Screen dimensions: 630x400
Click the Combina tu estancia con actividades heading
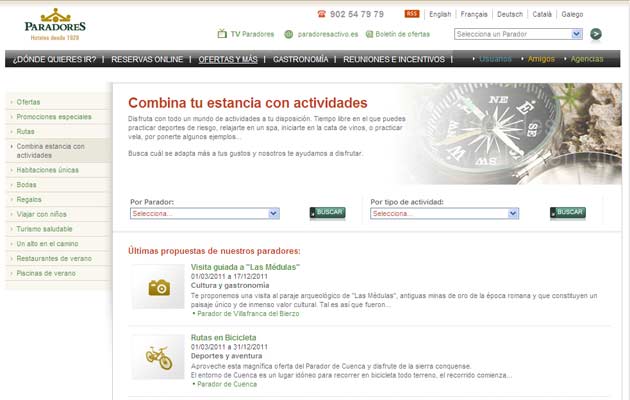[x=248, y=103]
